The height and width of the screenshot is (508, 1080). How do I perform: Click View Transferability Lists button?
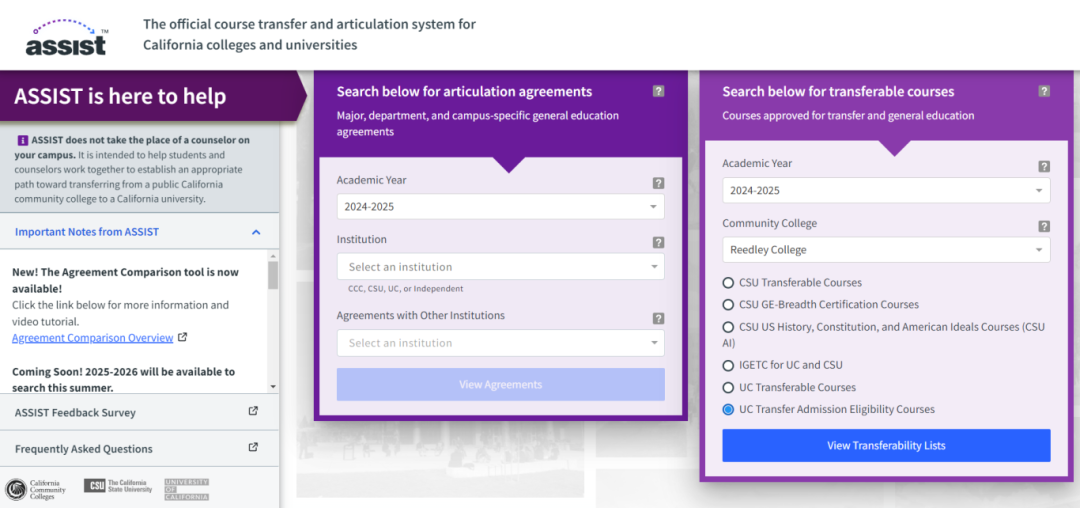(x=886, y=445)
